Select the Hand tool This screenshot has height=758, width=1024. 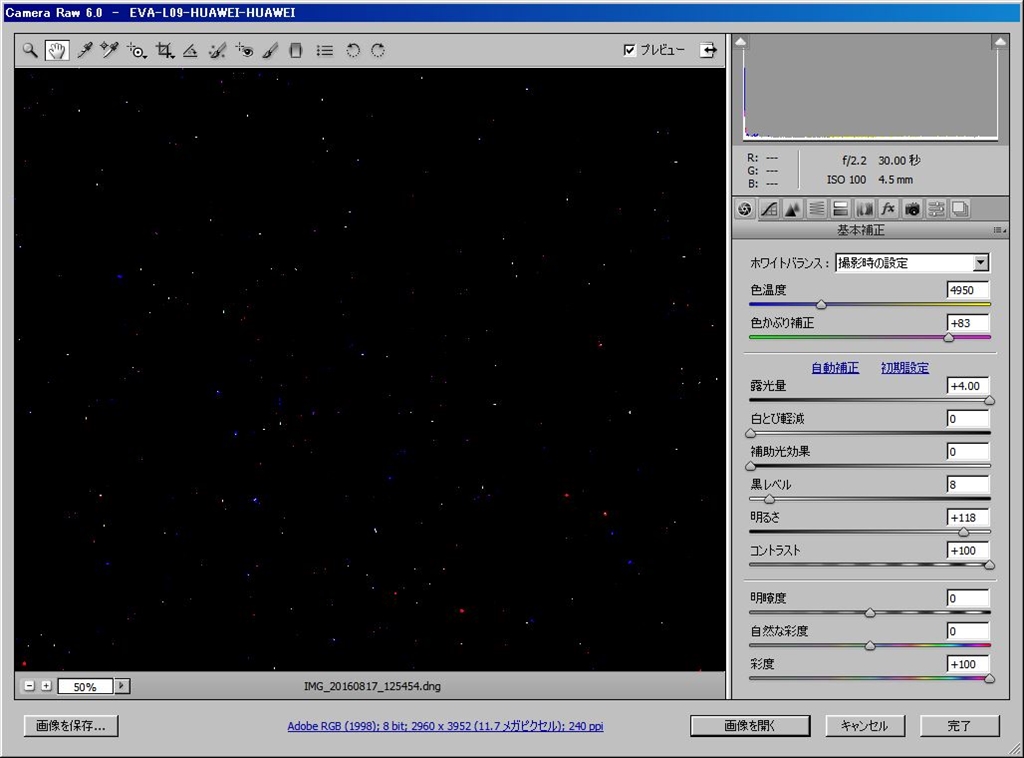coord(57,50)
